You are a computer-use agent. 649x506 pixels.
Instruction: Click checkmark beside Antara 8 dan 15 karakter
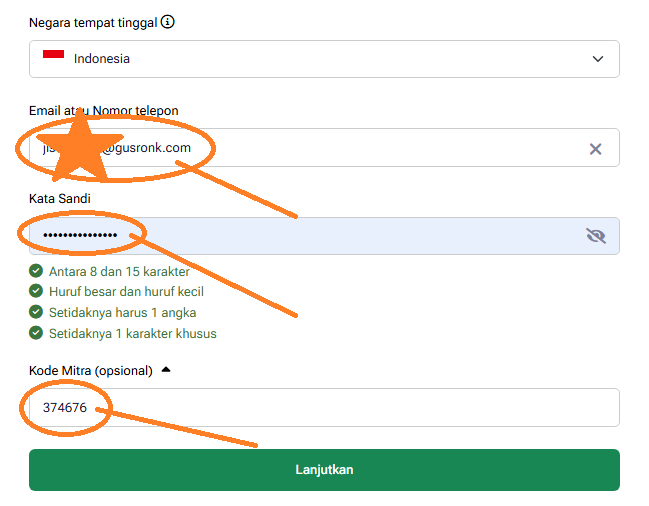(x=36, y=271)
